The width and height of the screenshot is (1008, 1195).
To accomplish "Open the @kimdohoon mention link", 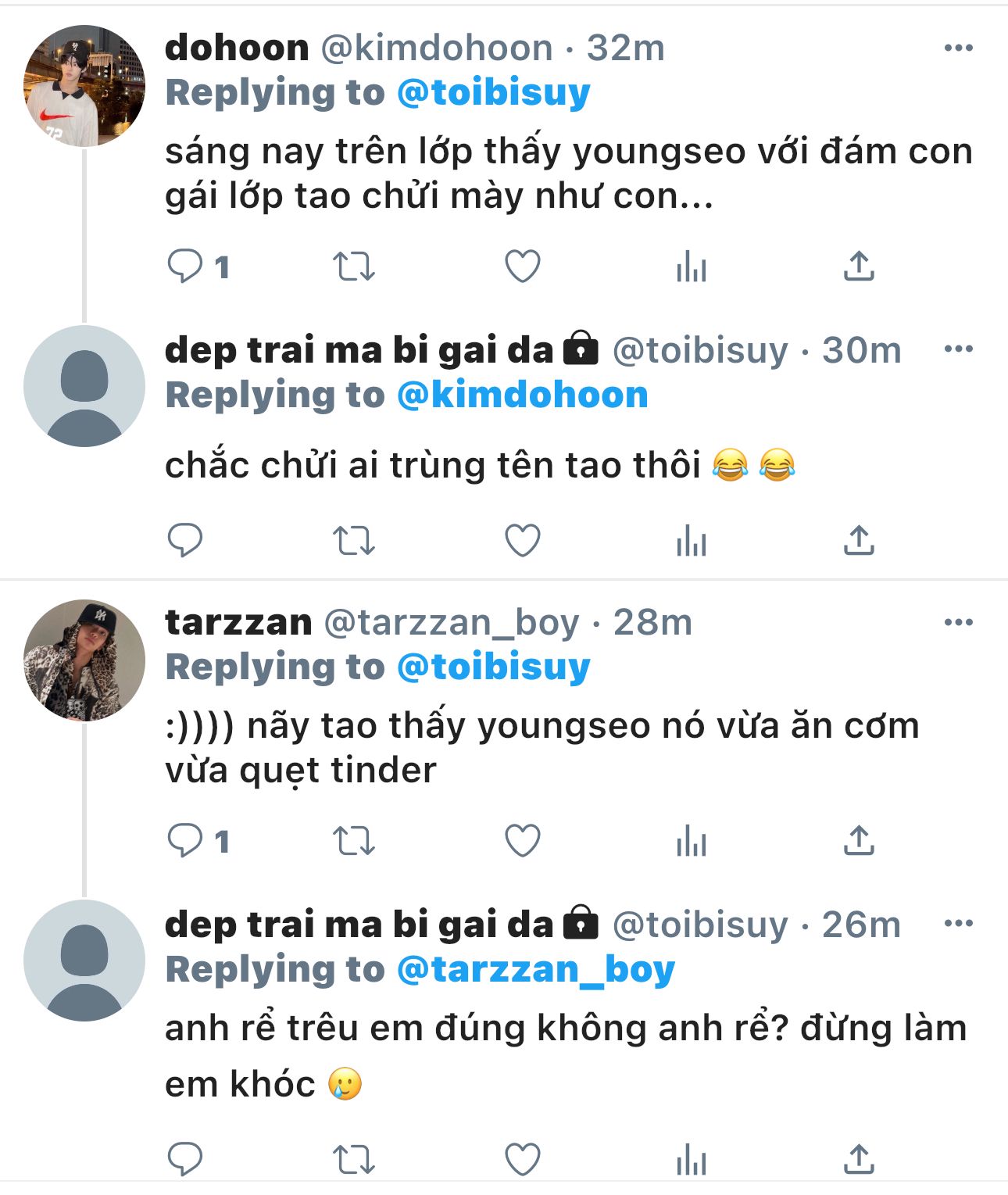I will pyautogui.click(x=523, y=395).
